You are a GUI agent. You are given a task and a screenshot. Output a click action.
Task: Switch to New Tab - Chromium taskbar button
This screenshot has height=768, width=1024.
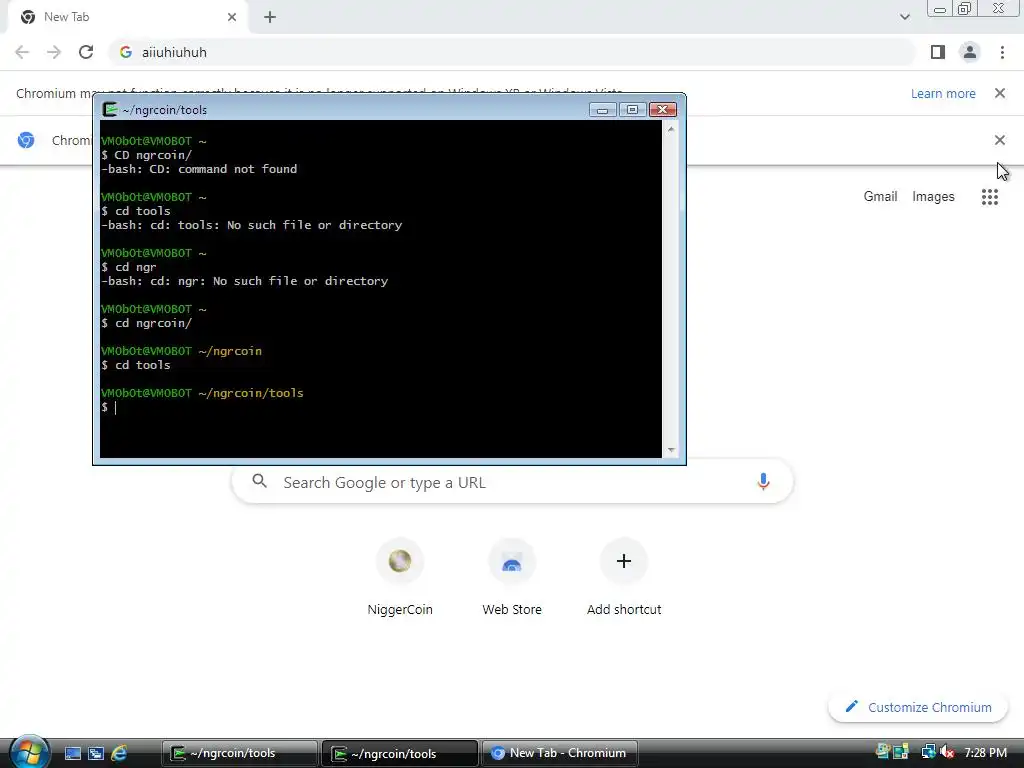[560, 753]
